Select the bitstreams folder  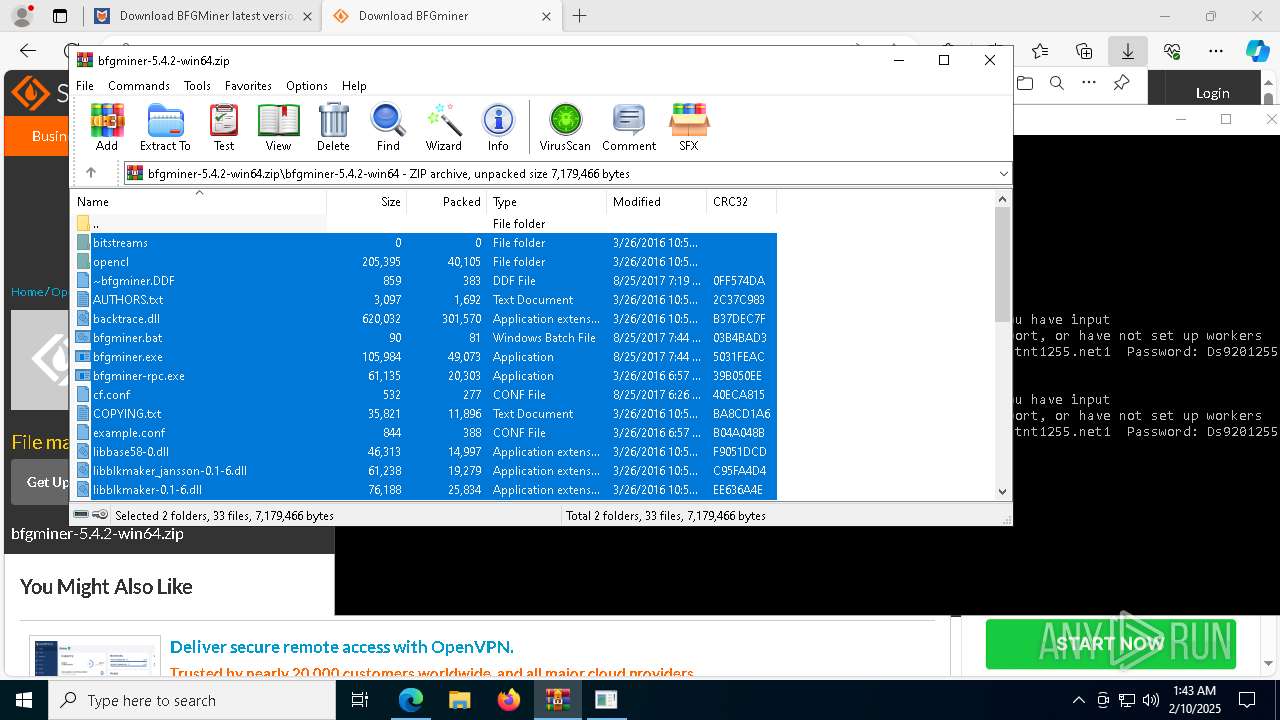click(425, 243)
